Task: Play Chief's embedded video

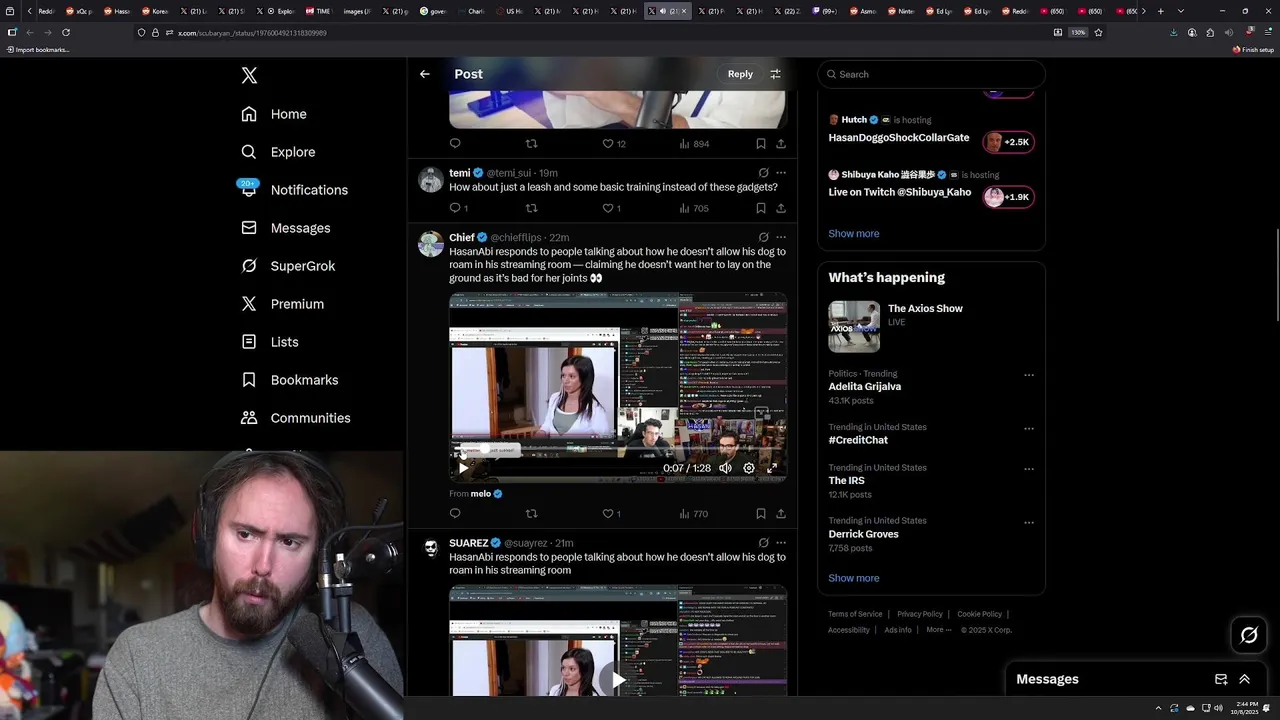Action: click(463, 468)
